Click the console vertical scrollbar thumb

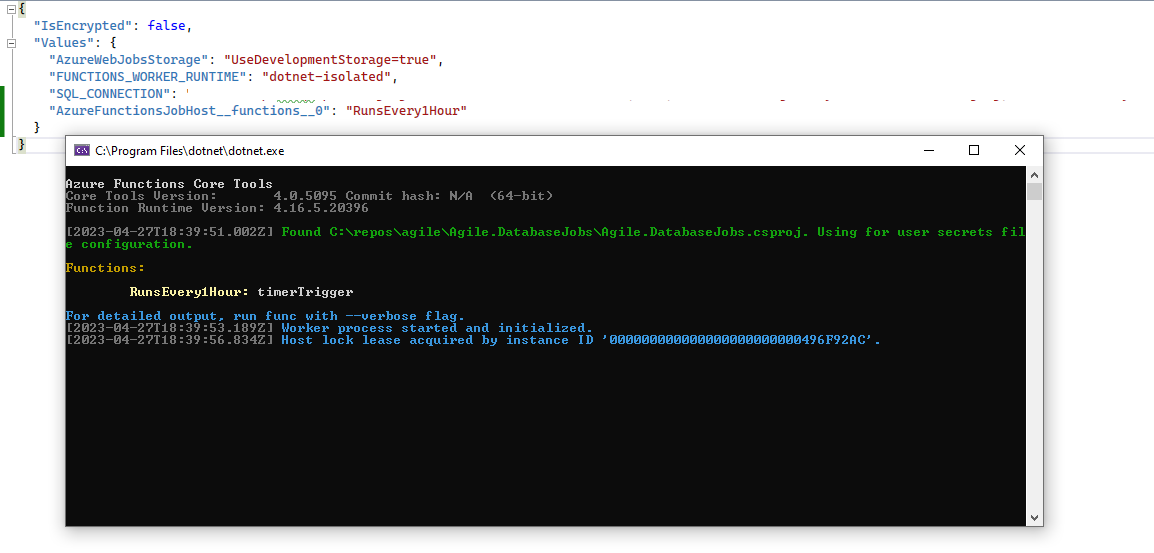point(1034,191)
